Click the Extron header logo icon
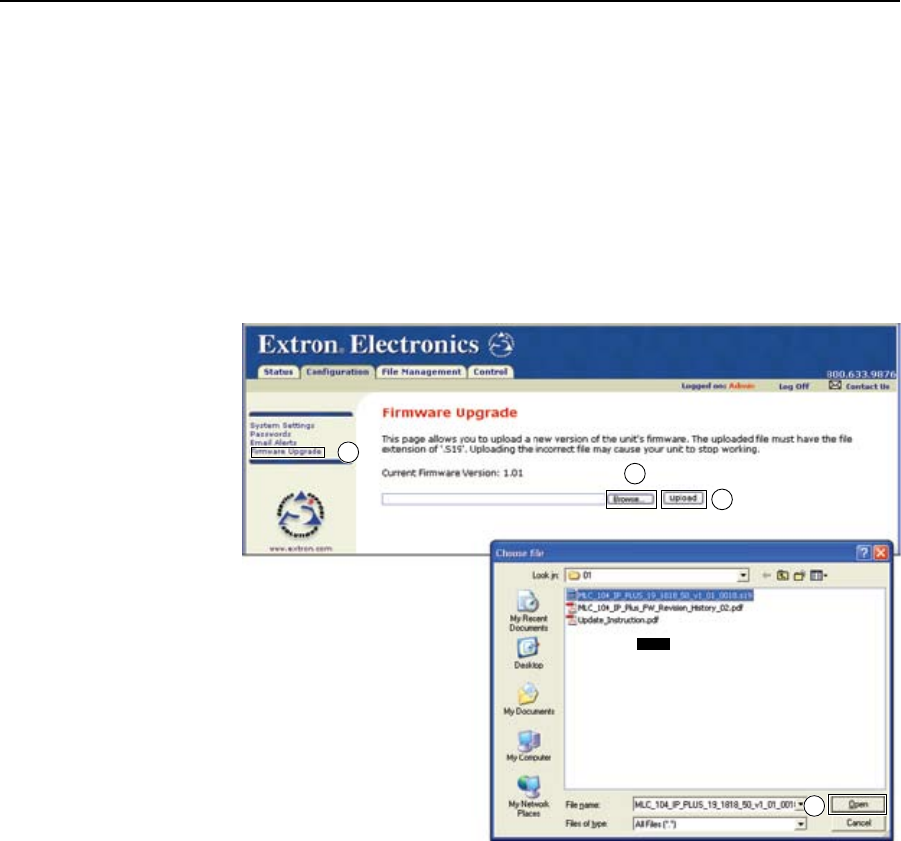This screenshot has height=841, width=901. click(501, 344)
